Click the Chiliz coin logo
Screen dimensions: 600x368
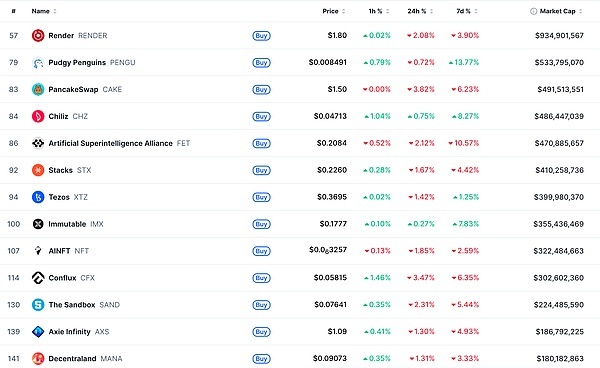click(x=38, y=116)
